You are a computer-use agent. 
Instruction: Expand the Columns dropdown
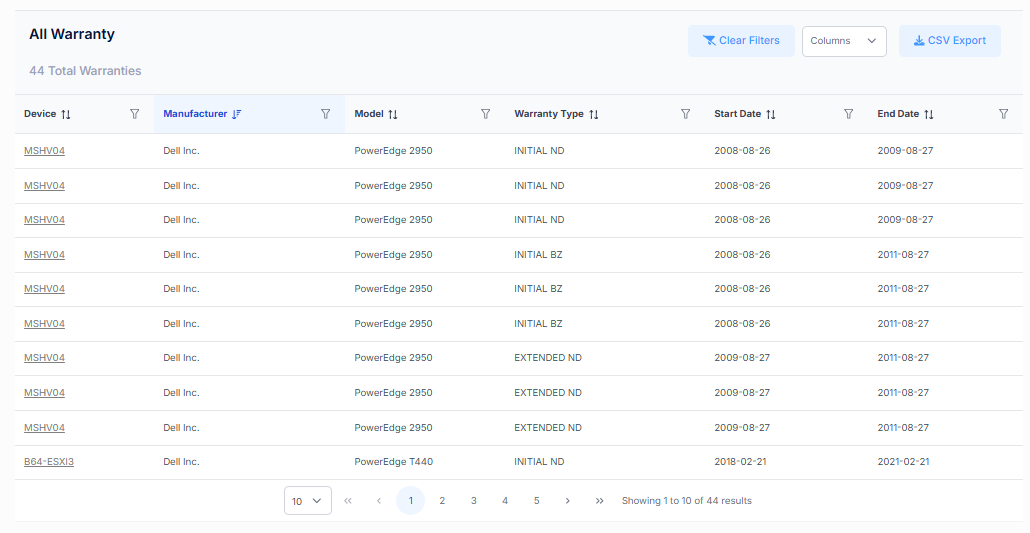point(844,41)
